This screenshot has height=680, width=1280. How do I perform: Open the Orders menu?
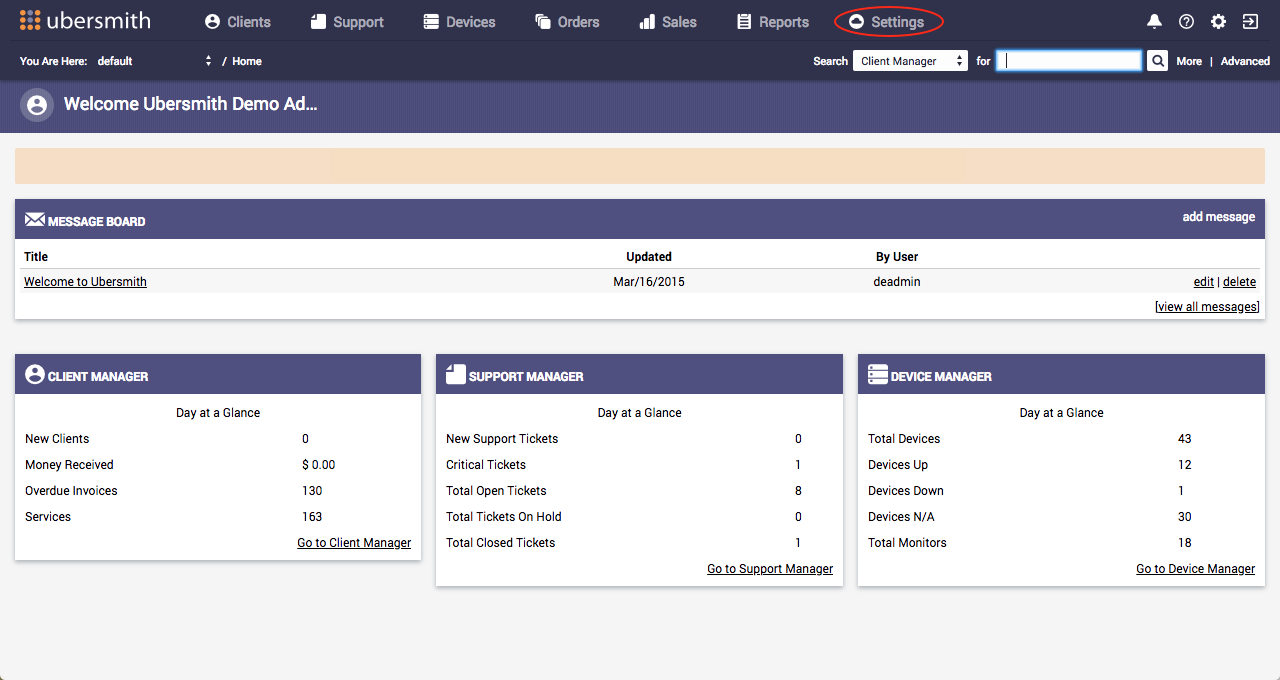click(x=567, y=22)
